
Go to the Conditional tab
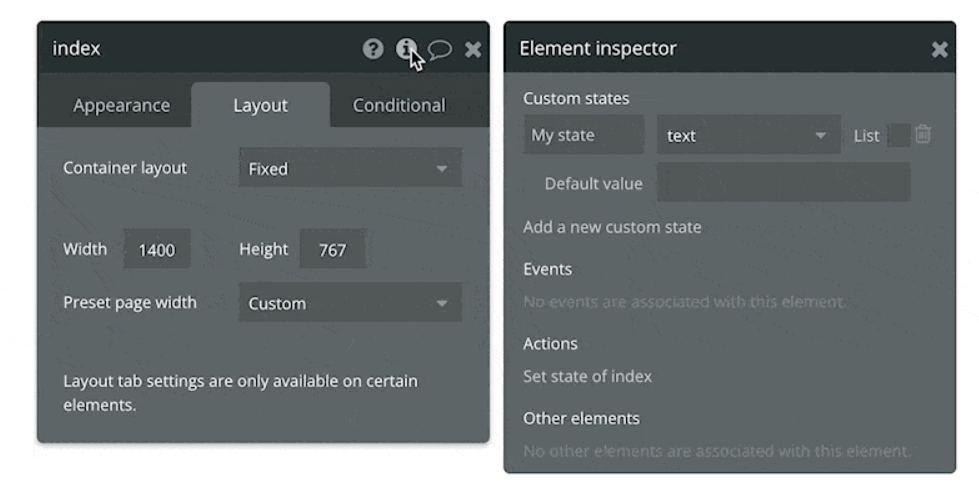point(400,105)
